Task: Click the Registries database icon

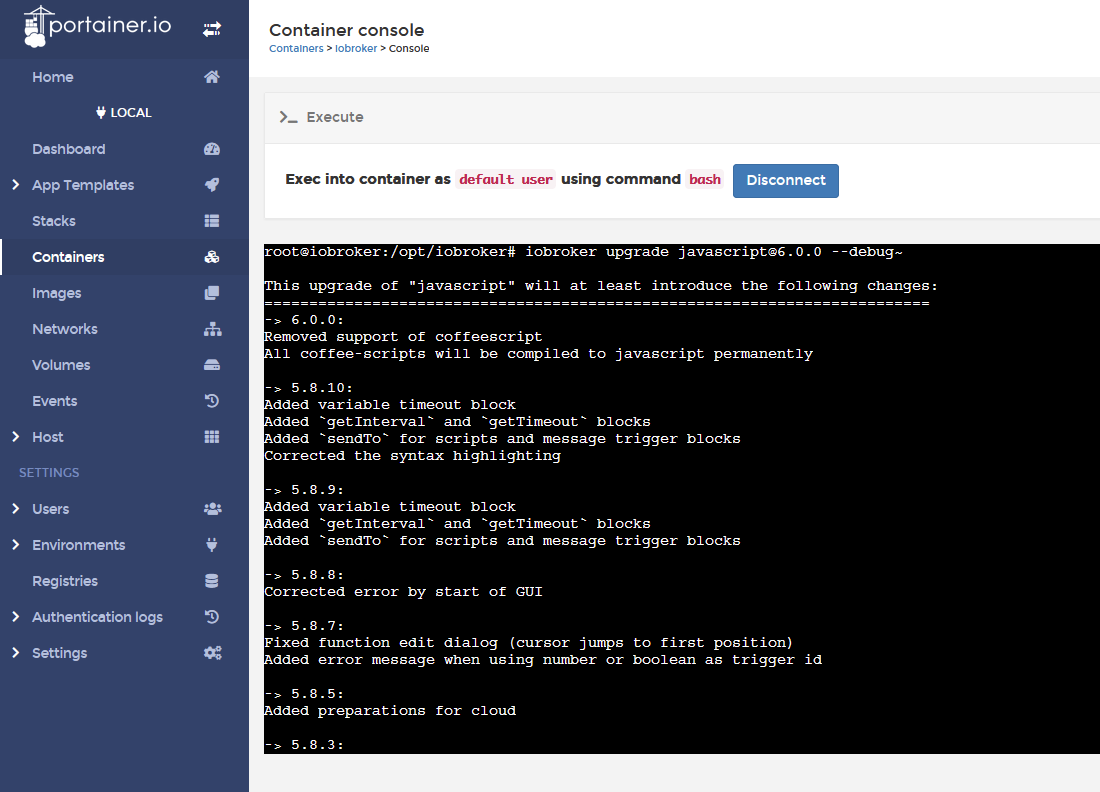Action: (212, 581)
